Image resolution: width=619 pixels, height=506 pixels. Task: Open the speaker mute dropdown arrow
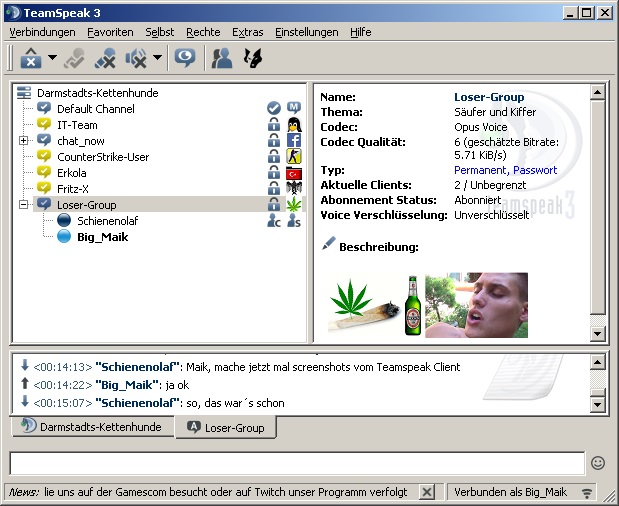tap(157, 58)
